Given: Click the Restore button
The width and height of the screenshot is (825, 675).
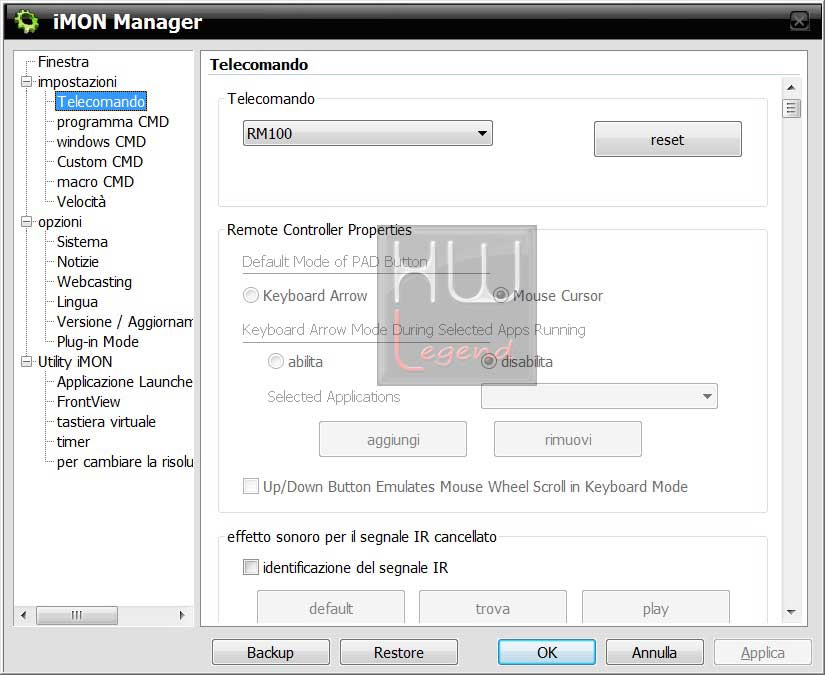Looking at the screenshot, I should pyautogui.click(x=399, y=652).
